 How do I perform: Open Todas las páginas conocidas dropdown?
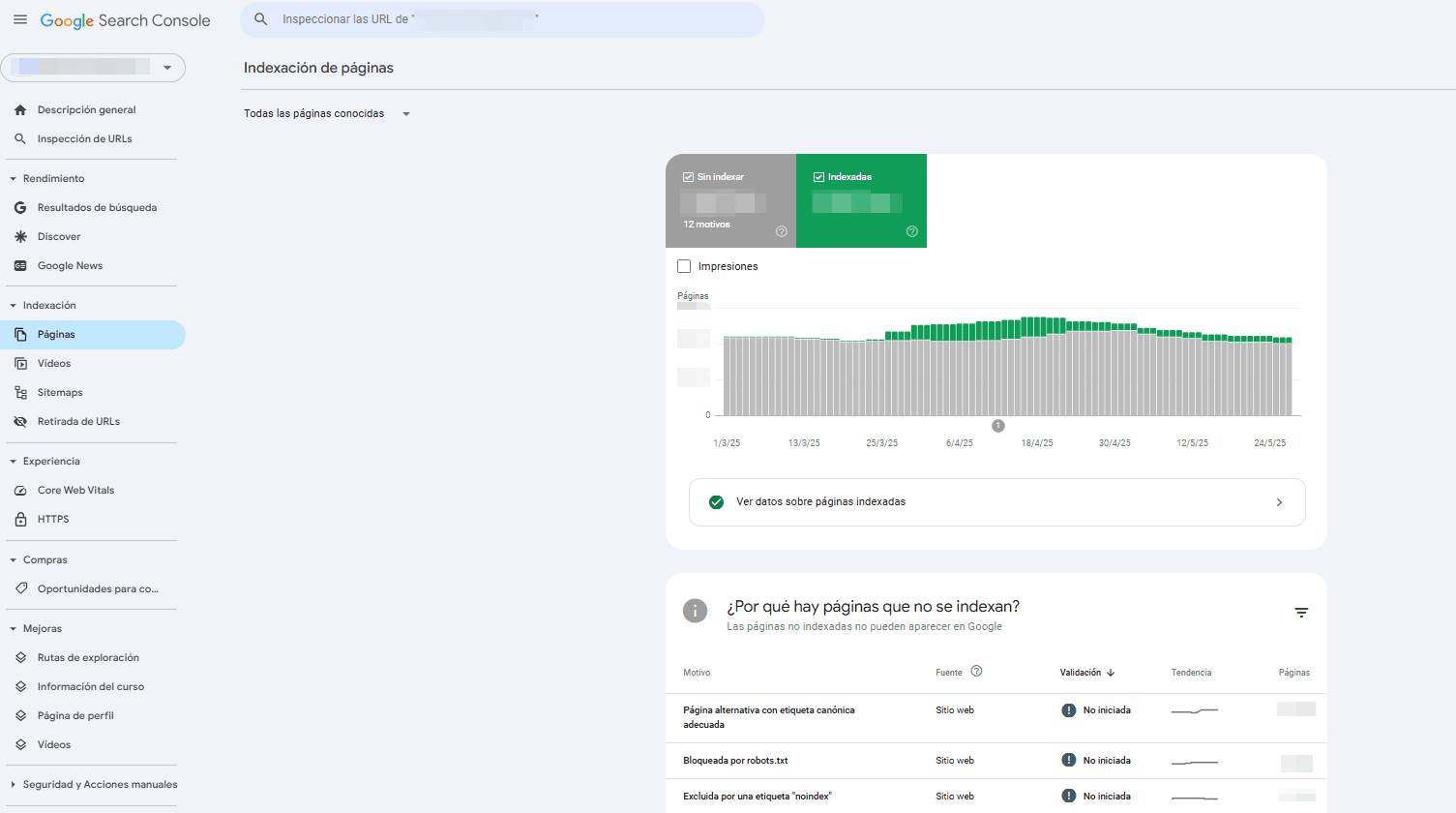(327, 114)
